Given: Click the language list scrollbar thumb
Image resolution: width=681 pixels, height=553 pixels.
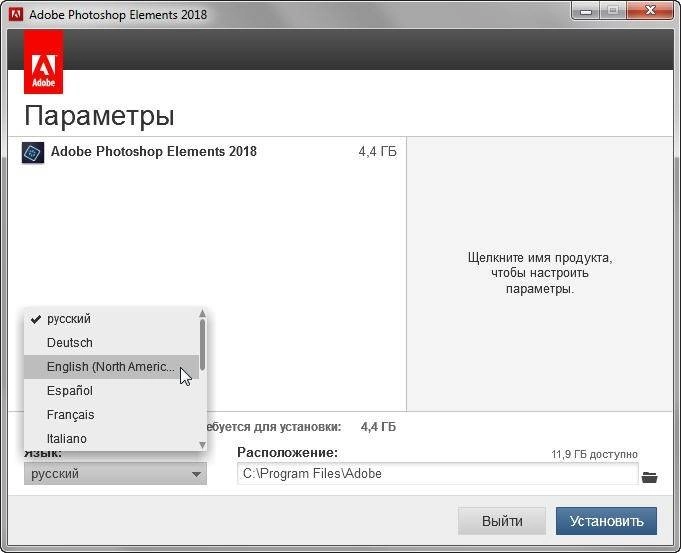Looking at the screenshot, I should pyautogui.click(x=202, y=345).
